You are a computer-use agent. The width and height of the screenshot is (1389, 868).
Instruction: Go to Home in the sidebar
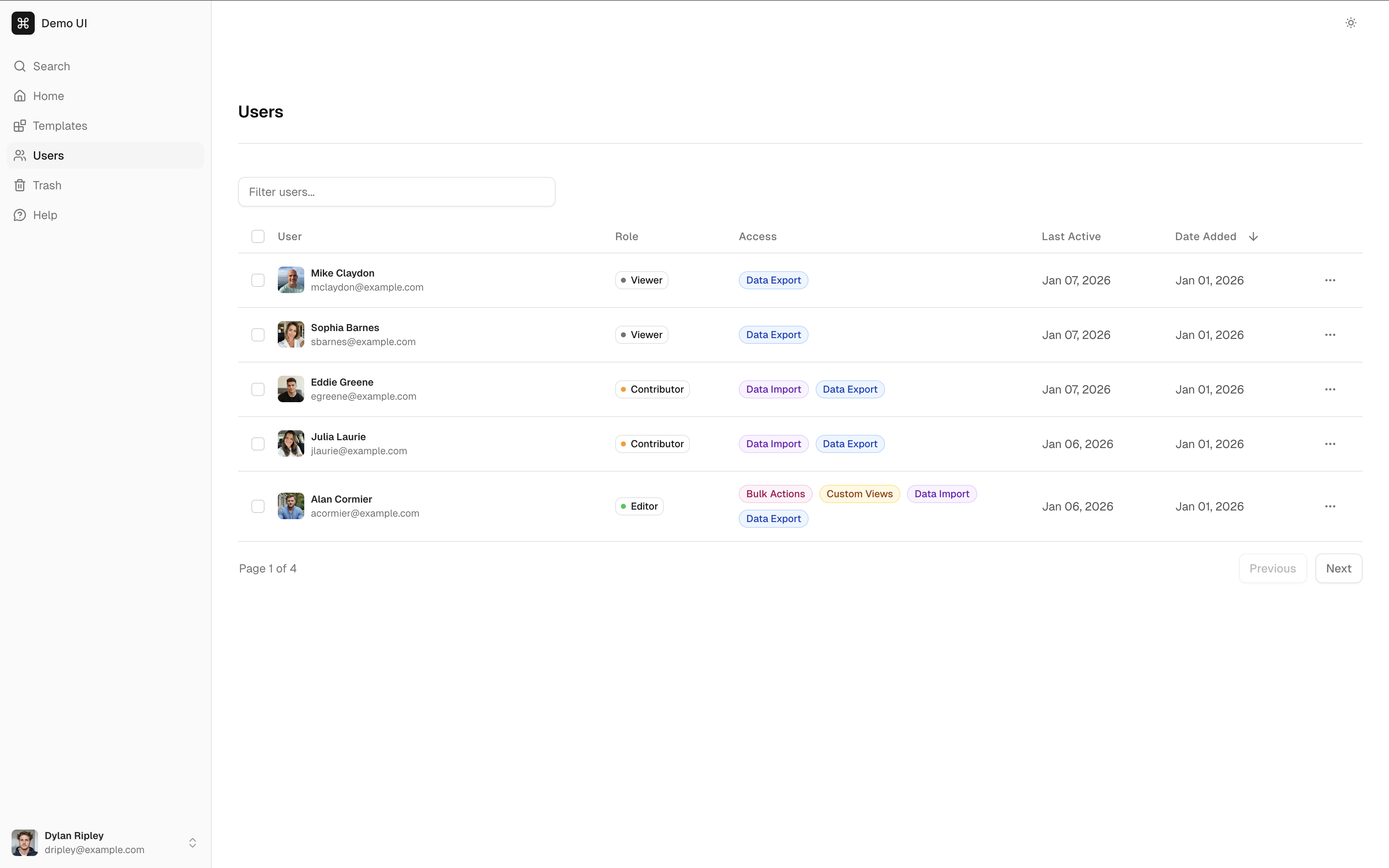105,96
